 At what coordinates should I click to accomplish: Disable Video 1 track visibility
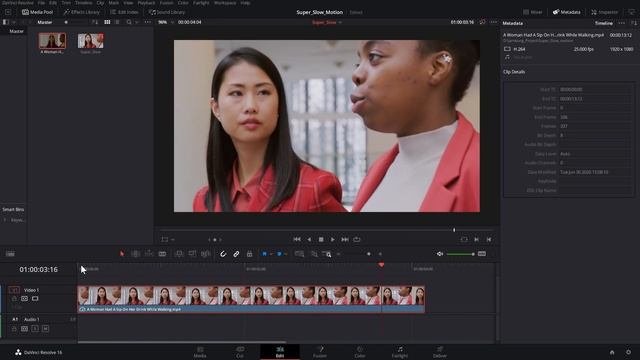coord(35,299)
